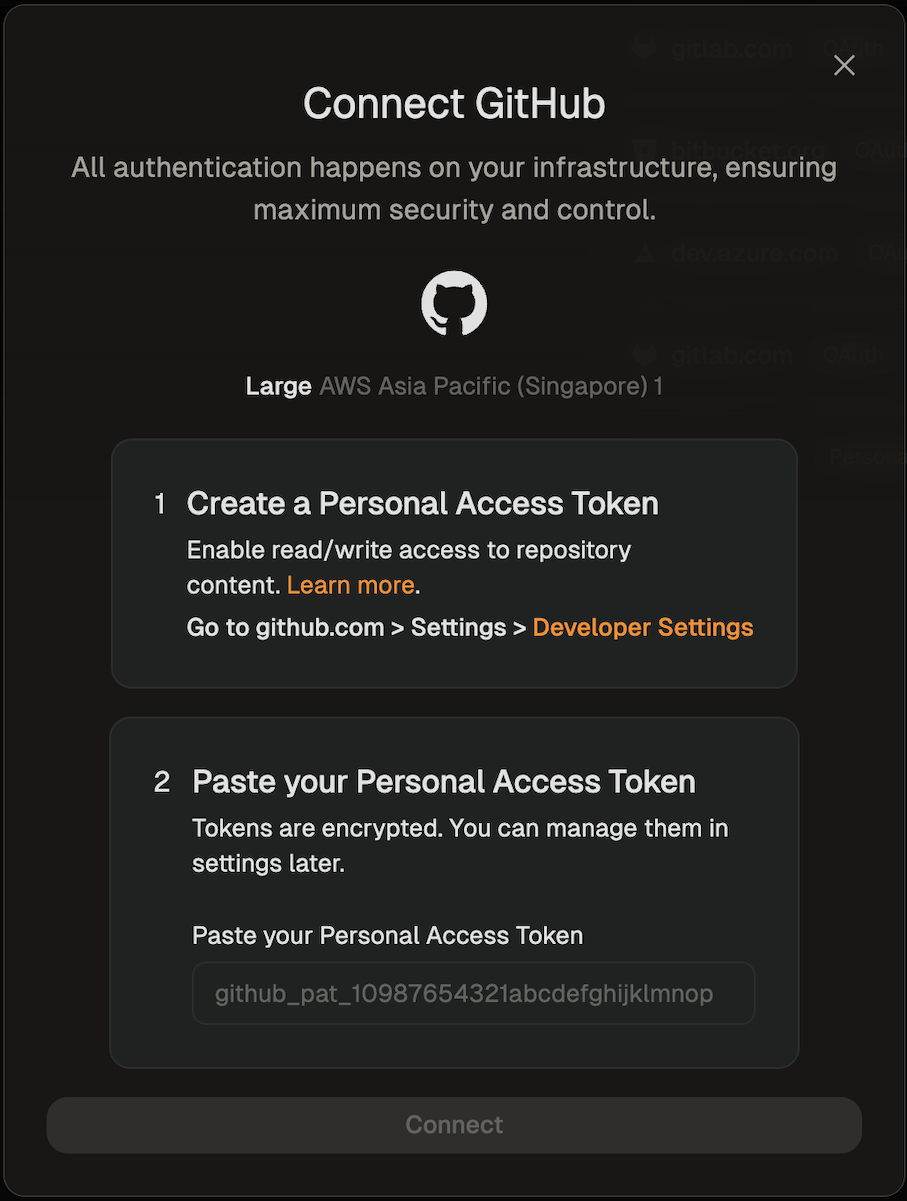Open the Learn more link
The height and width of the screenshot is (1201, 907).
click(x=350, y=585)
